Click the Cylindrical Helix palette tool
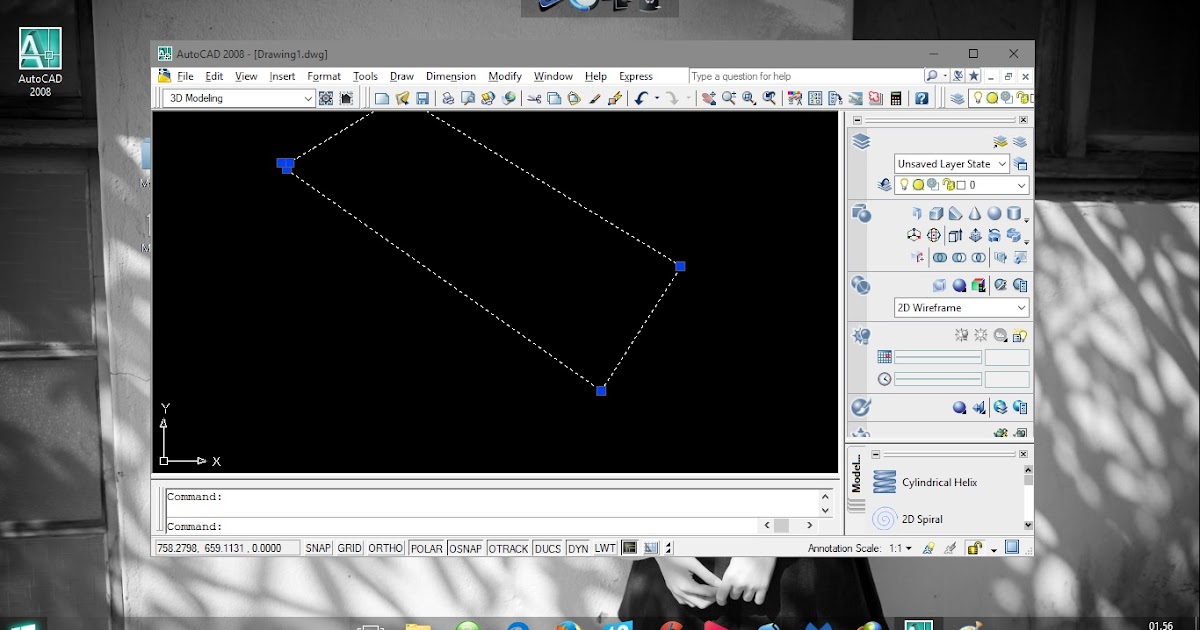Image resolution: width=1200 pixels, height=630 pixels. pos(927,482)
